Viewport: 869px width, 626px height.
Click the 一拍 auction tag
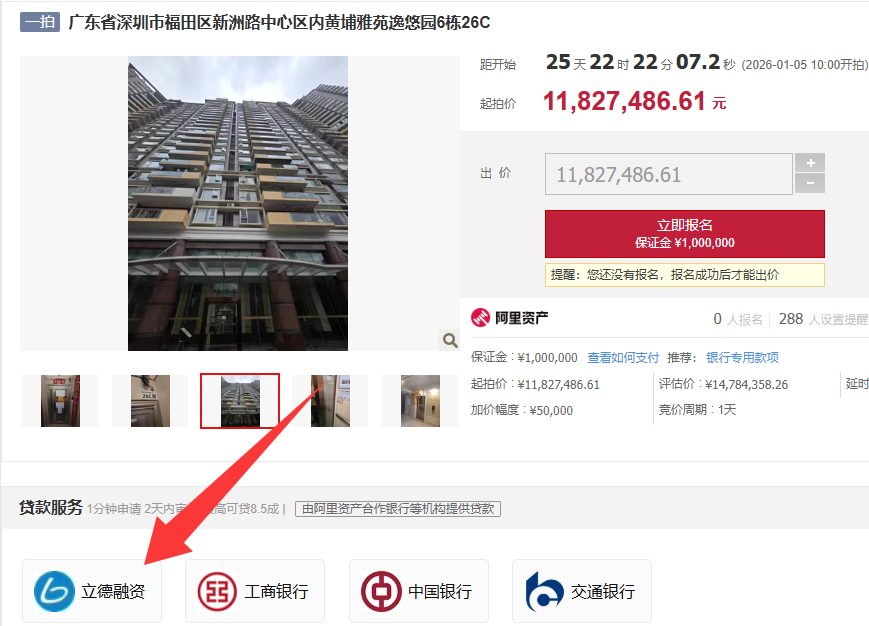pyautogui.click(x=40, y=22)
